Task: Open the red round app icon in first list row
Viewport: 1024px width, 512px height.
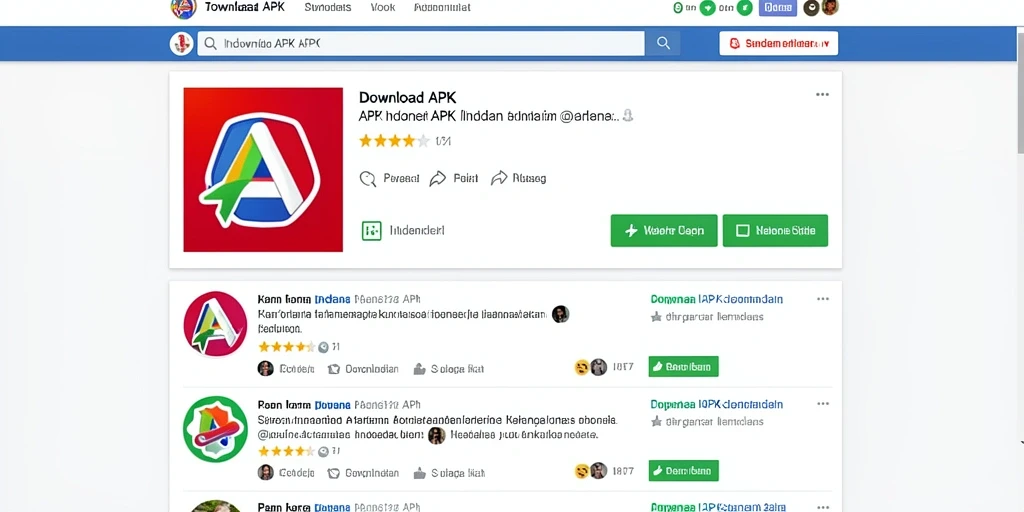Action: click(216, 323)
